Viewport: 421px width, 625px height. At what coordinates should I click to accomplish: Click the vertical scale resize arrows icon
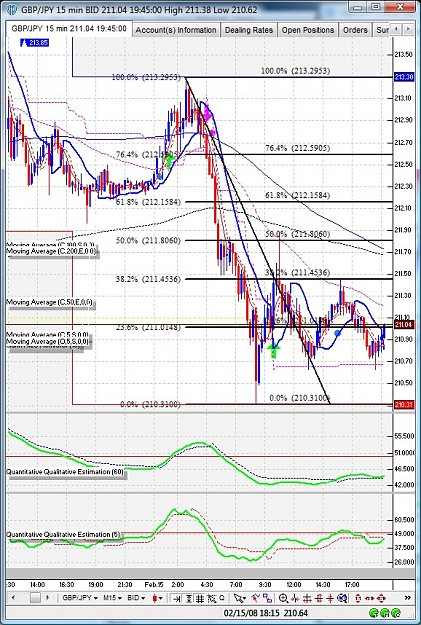[358, 598]
